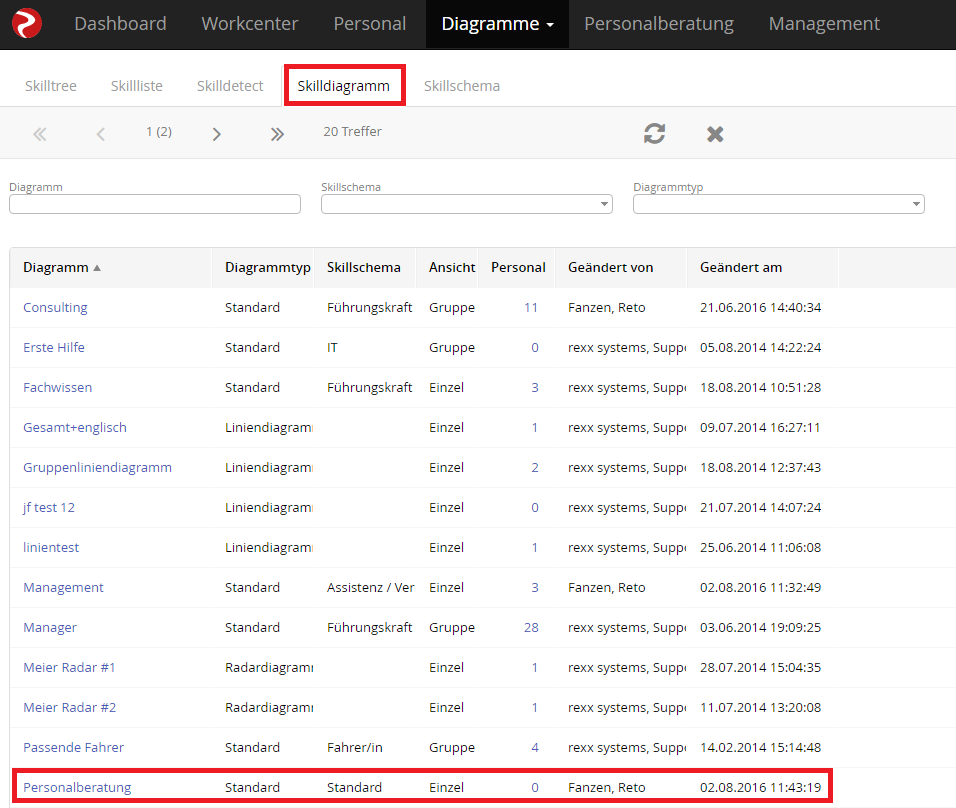956x808 pixels.
Task: Click the rexx systems logo icon
Action: click(x=27, y=23)
